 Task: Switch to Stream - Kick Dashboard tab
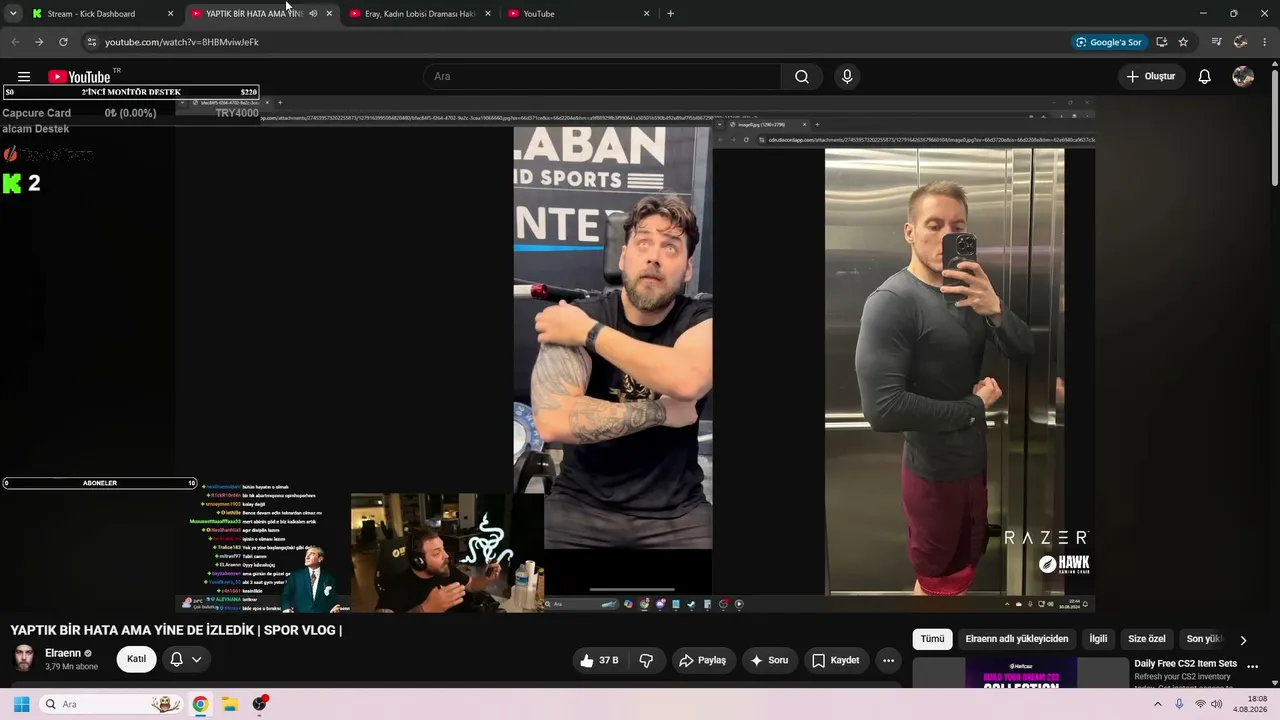(101, 14)
